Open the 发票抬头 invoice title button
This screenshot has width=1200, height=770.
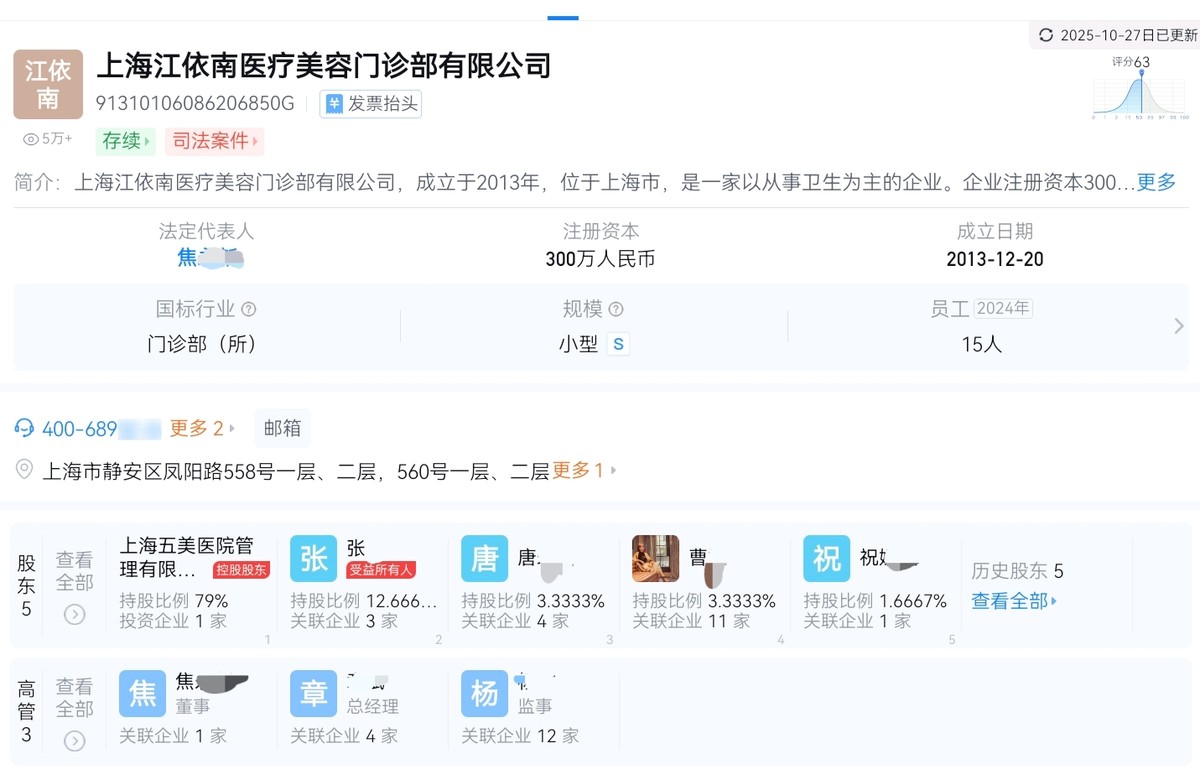click(x=371, y=104)
